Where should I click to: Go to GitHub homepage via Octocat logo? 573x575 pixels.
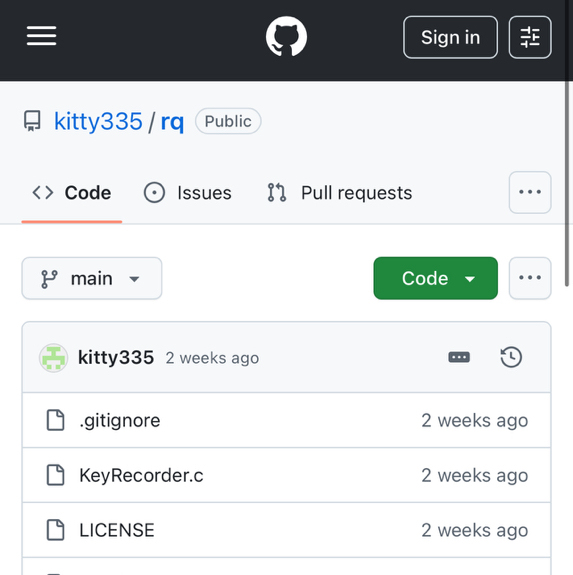[x=286, y=36]
